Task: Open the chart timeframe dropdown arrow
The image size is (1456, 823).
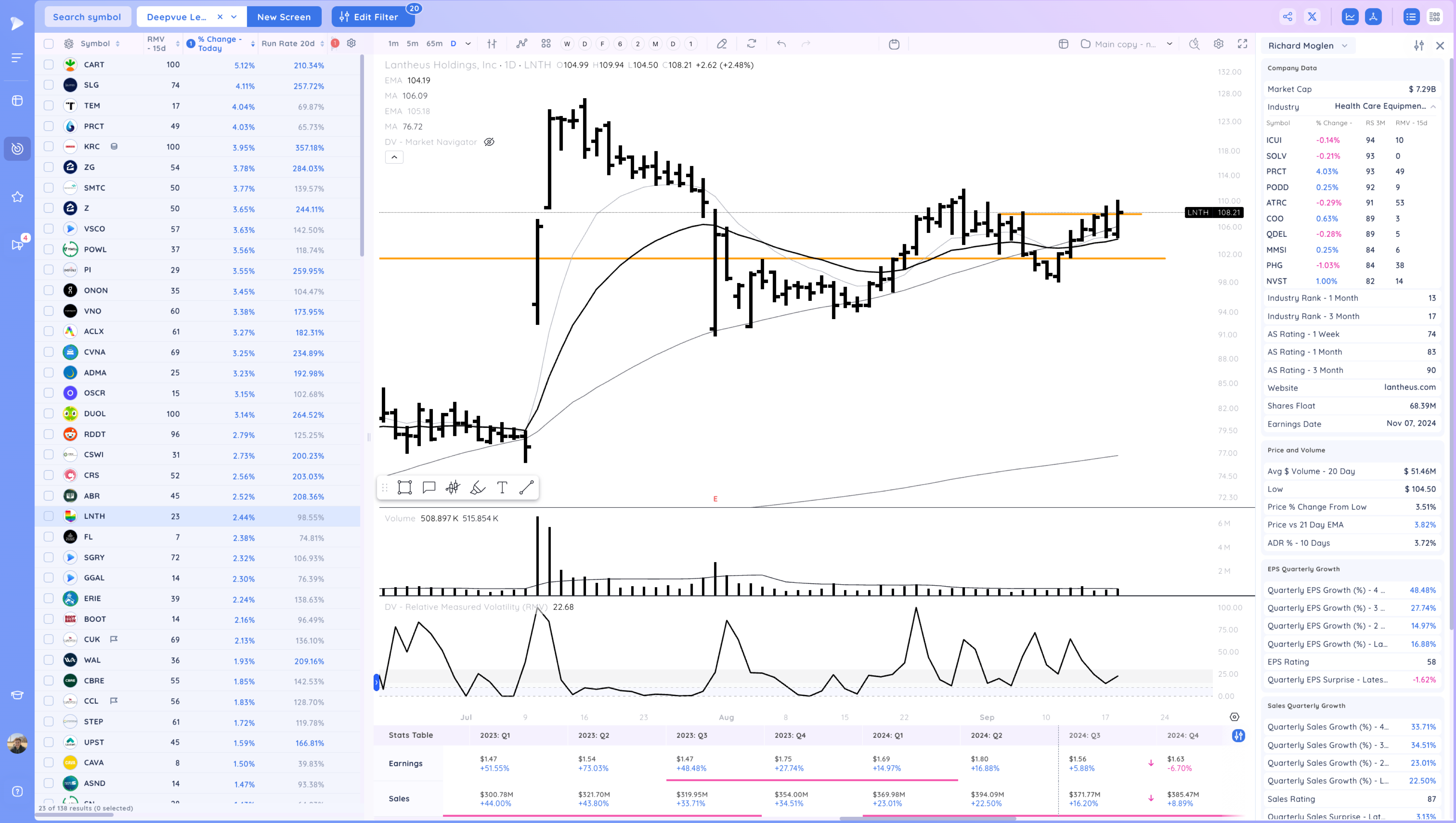Action: tap(468, 44)
